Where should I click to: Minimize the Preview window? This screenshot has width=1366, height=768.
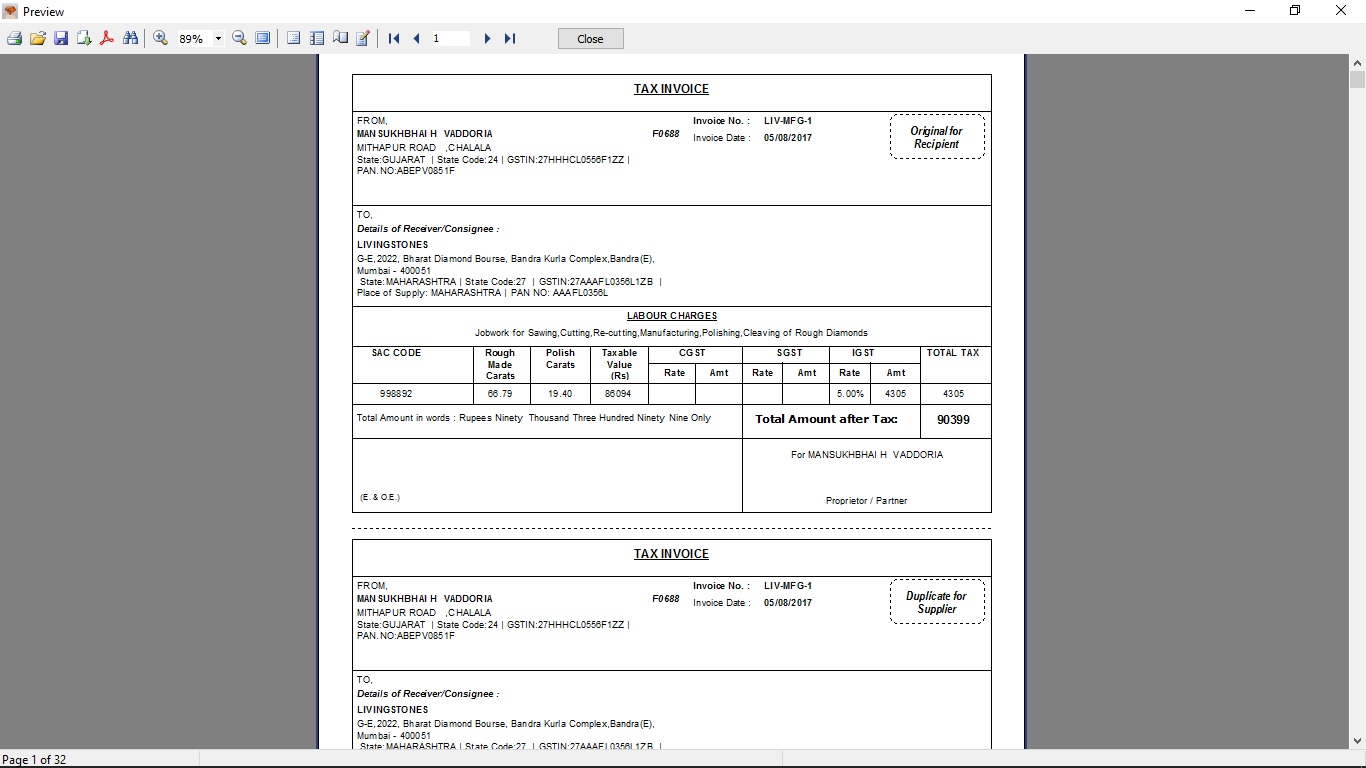click(x=1250, y=11)
